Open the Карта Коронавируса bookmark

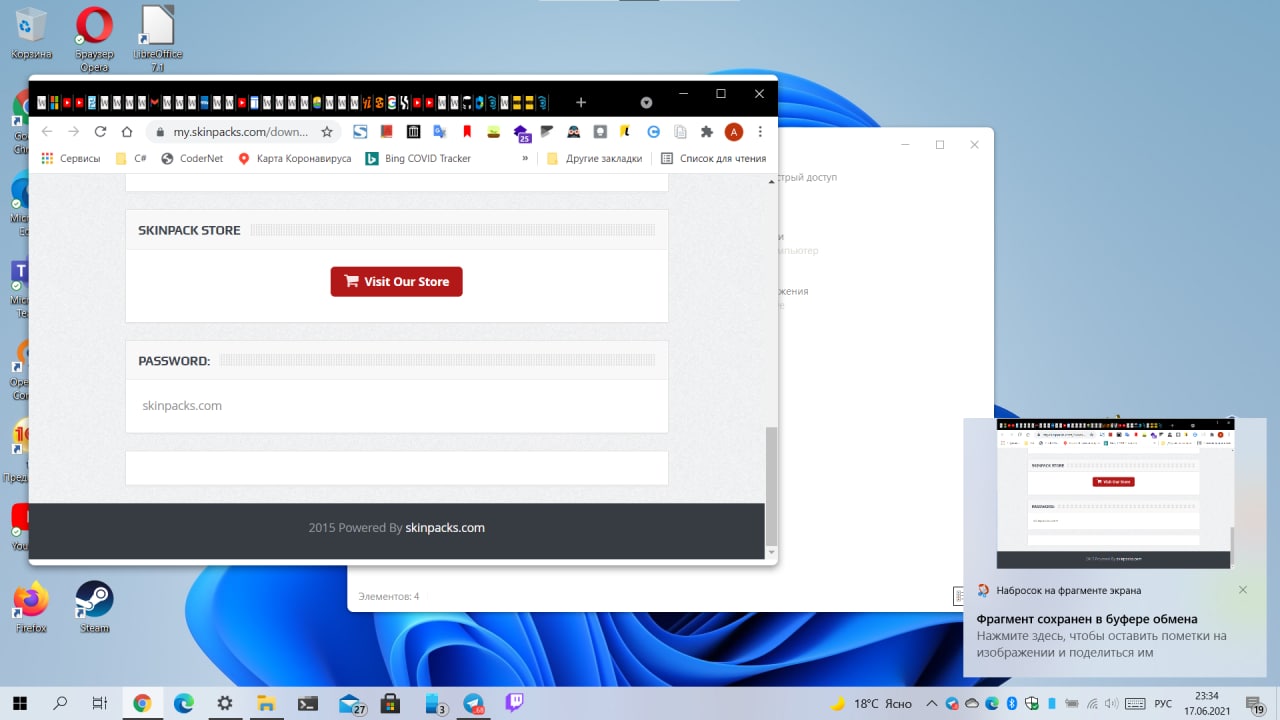pyautogui.click(x=294, y=158)
